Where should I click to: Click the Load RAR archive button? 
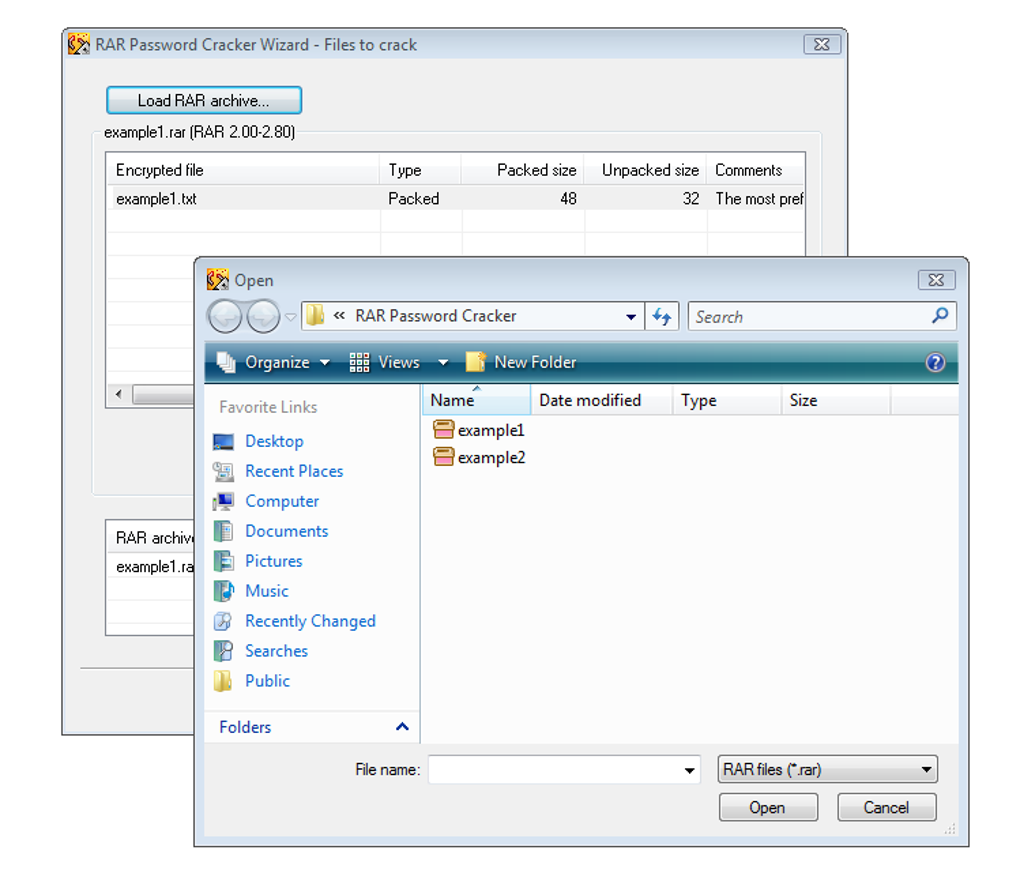(x=204, y=100)
